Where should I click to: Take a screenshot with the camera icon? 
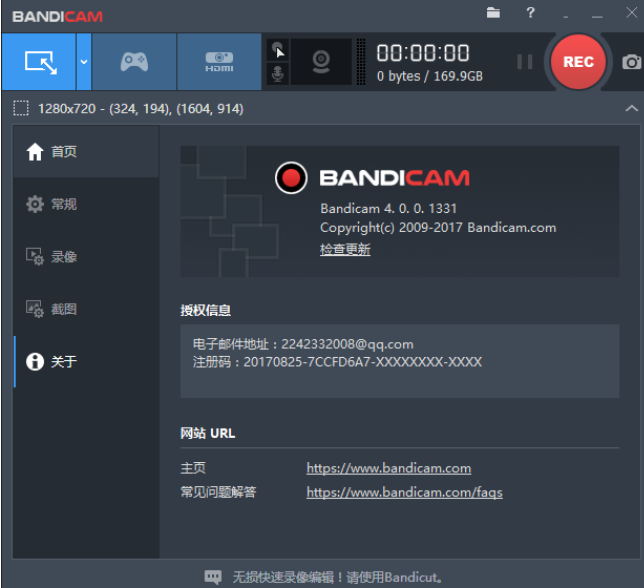631,62
